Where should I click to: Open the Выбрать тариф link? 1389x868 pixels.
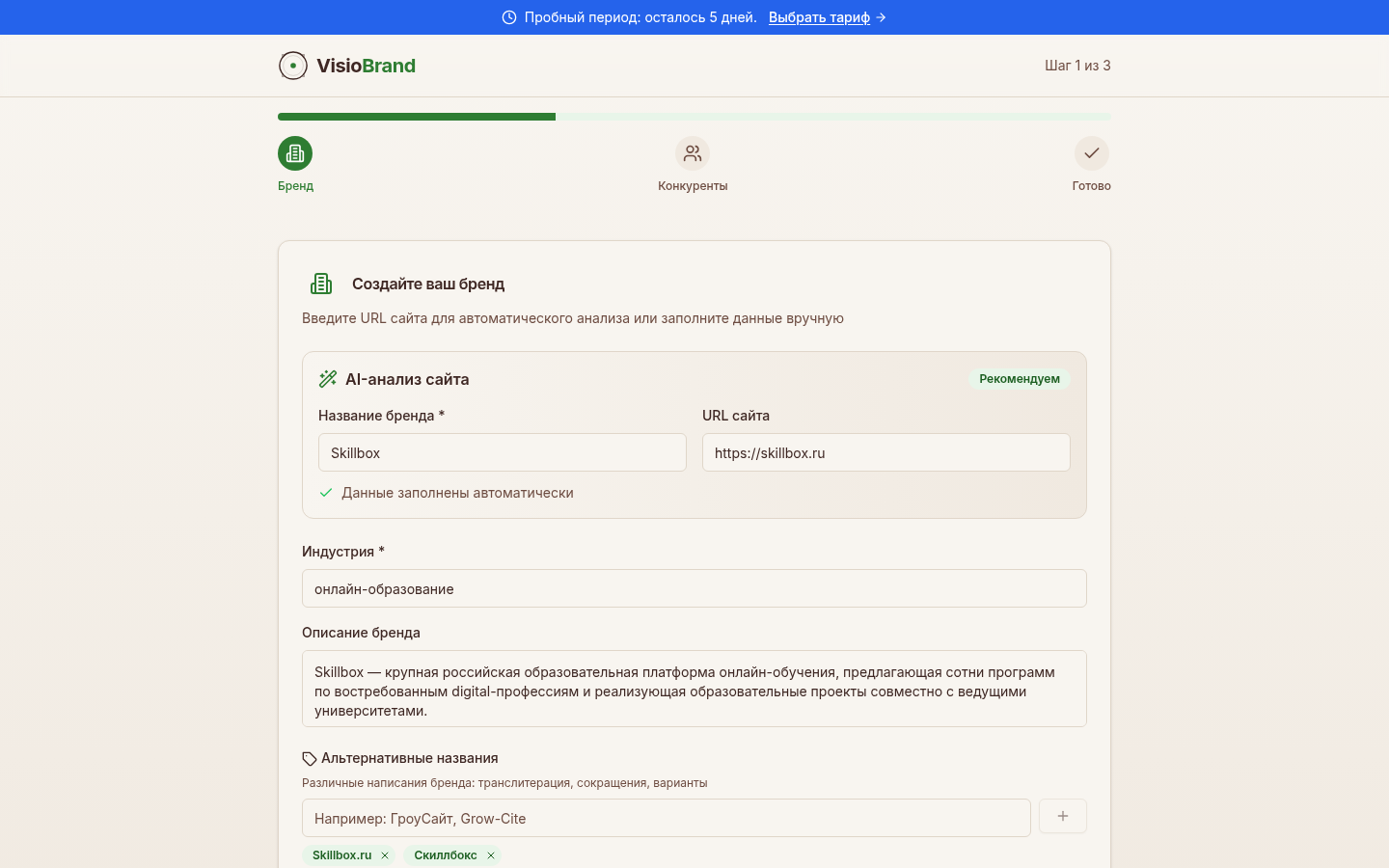819,17
